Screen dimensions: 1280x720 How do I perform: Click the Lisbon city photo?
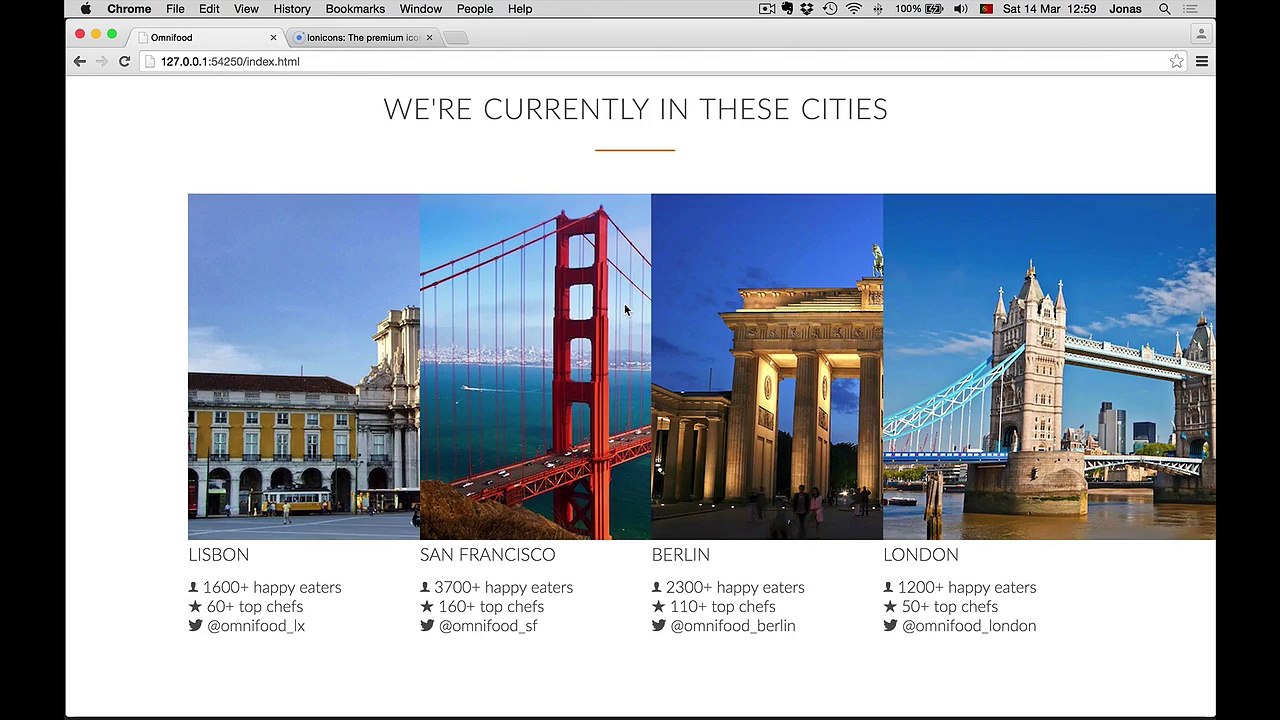click(x=304, y=367)
